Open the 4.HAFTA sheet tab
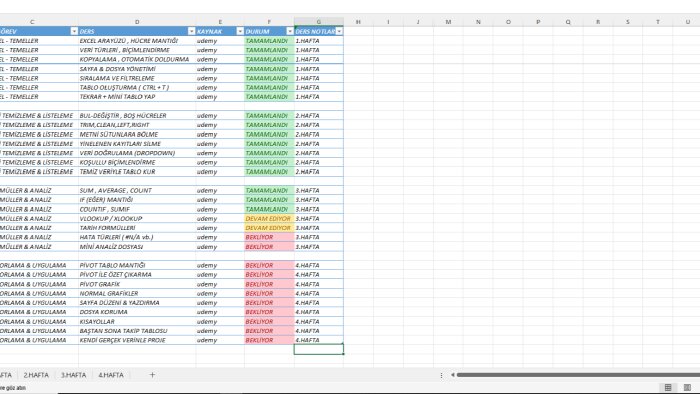Viewport: 700px width, 394px height. tap(111, 375)
